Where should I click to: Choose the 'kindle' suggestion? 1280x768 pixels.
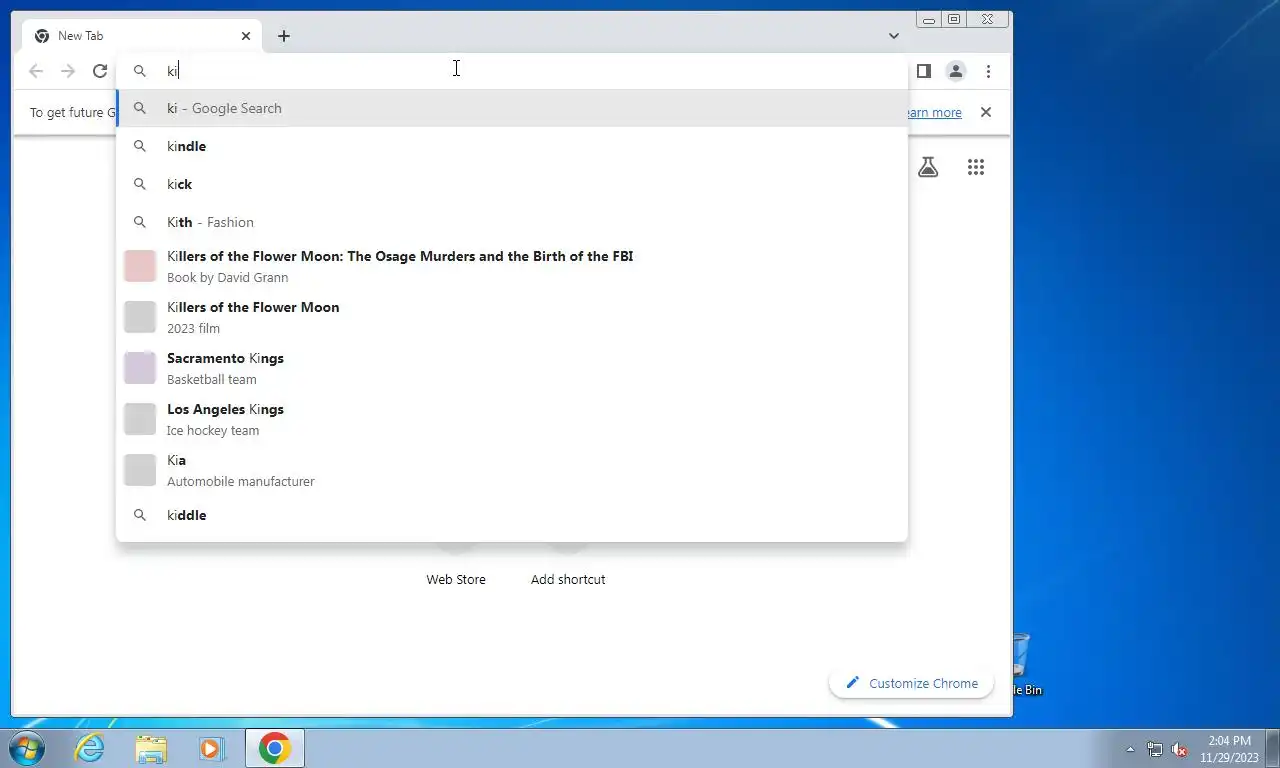(x=512, y=146)
